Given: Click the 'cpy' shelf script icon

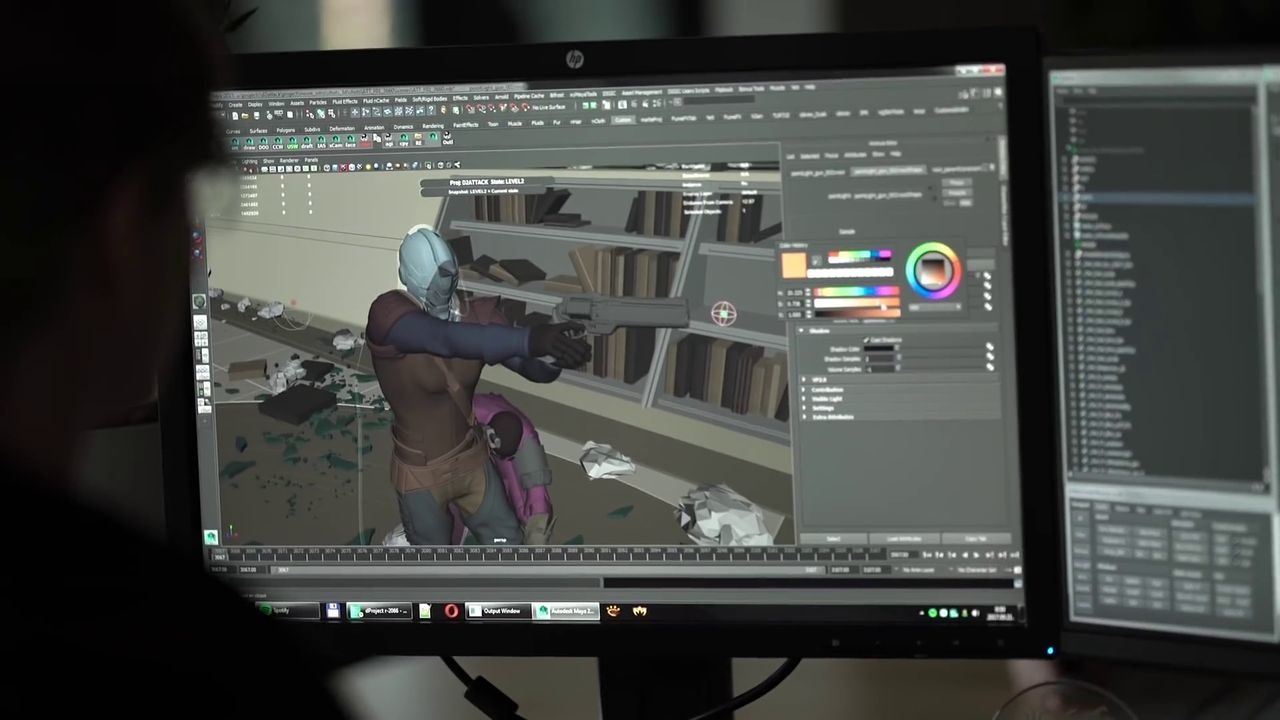Looking at the screenshot, I should tap(404, 140).
